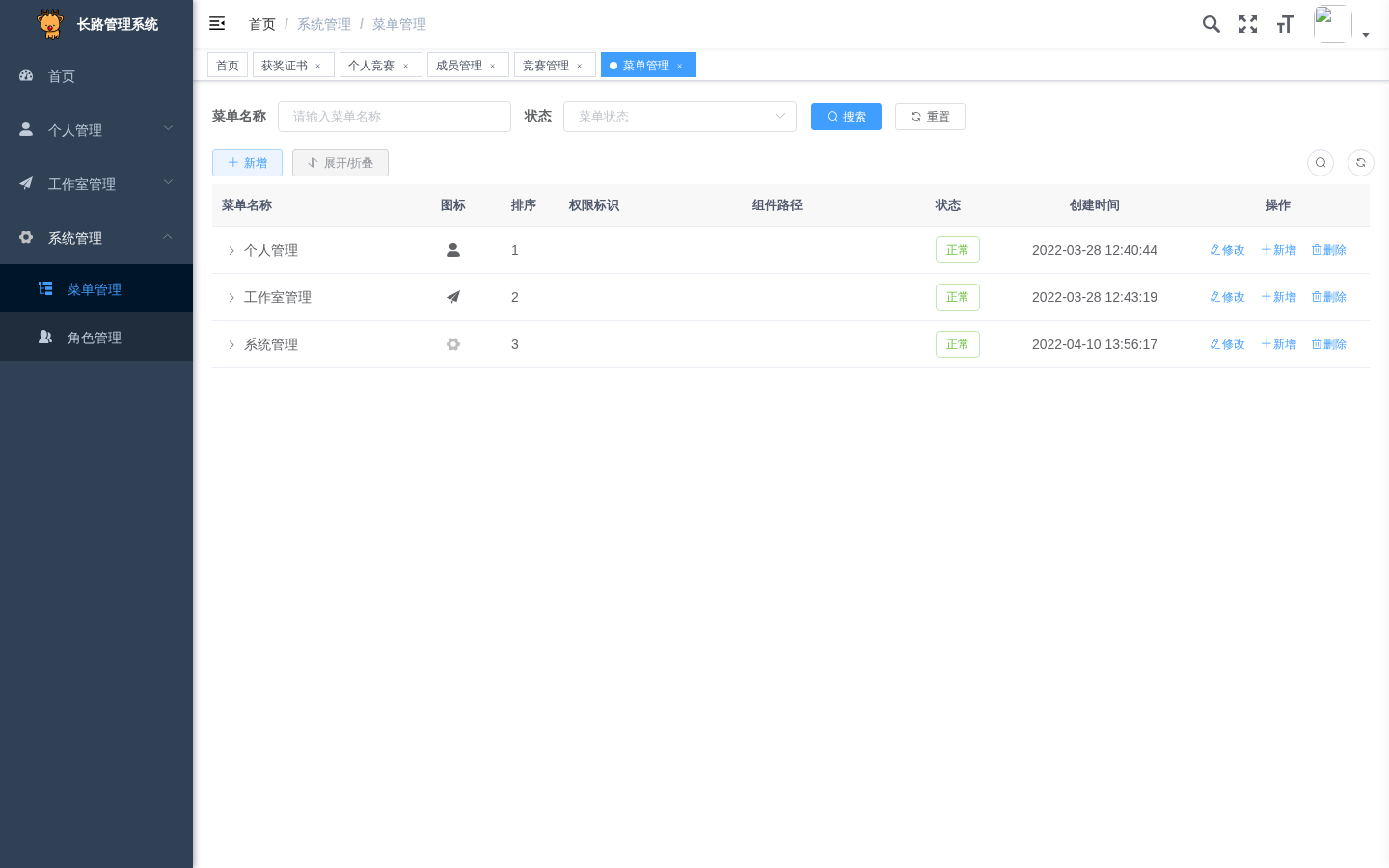Click the 展开/折叠 button

click(340, 163)
